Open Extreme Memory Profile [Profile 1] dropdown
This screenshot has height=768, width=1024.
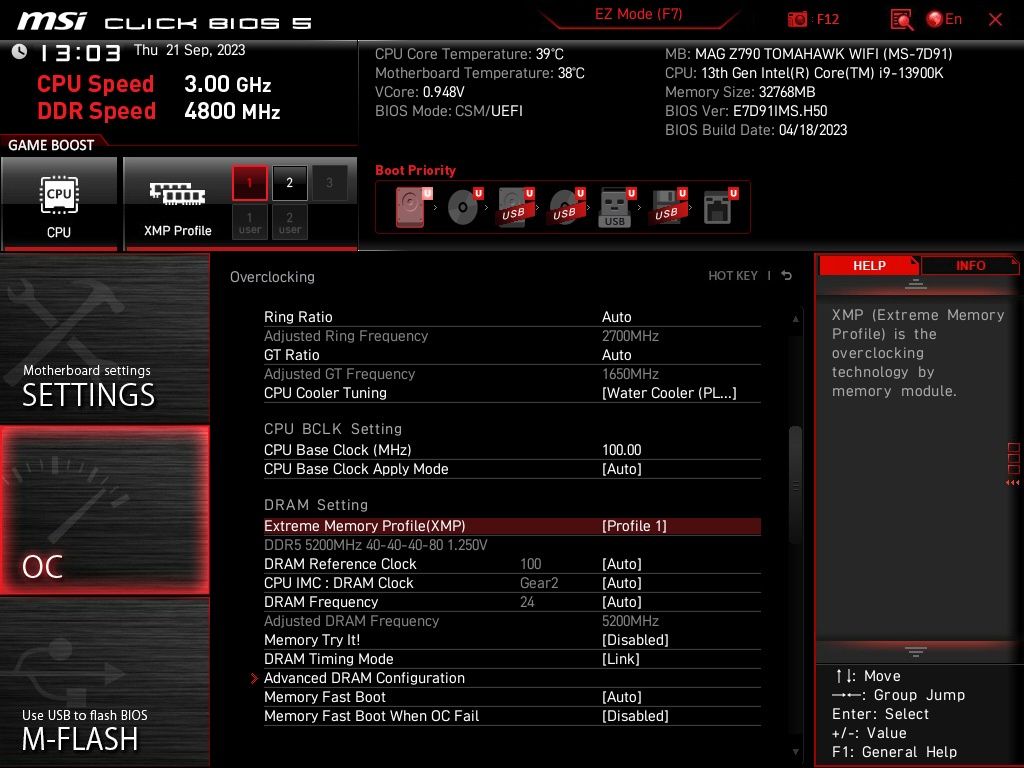(x=634, y=526)
